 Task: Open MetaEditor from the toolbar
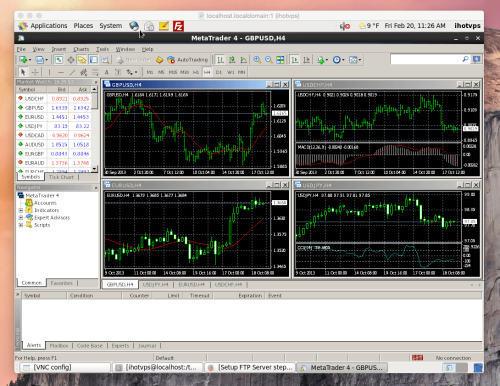(159, 60)
